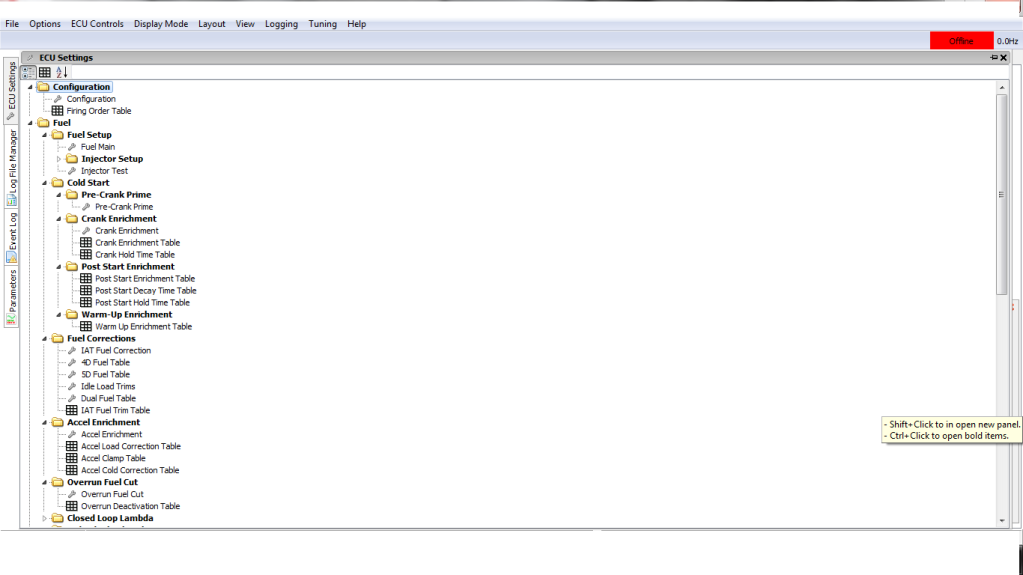This screenshot has height=575, width=1023.
Task: Click Crank Enrichment Table grid icon
Action: coord(86,243)
